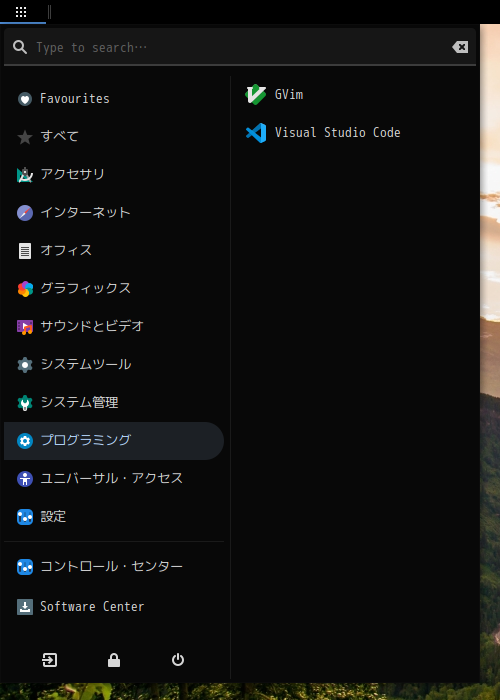Click the Software Center download icon
Image resolution: width=500 pixels, height=700 pixels.
pyautogui.click(x=25, y=607)
